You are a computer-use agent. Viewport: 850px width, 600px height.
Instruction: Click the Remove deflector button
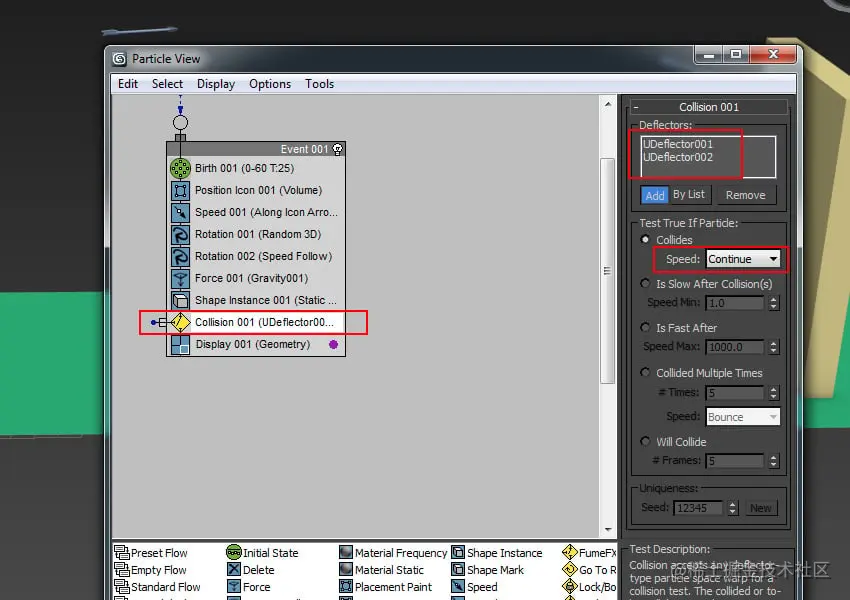[745, 195]
